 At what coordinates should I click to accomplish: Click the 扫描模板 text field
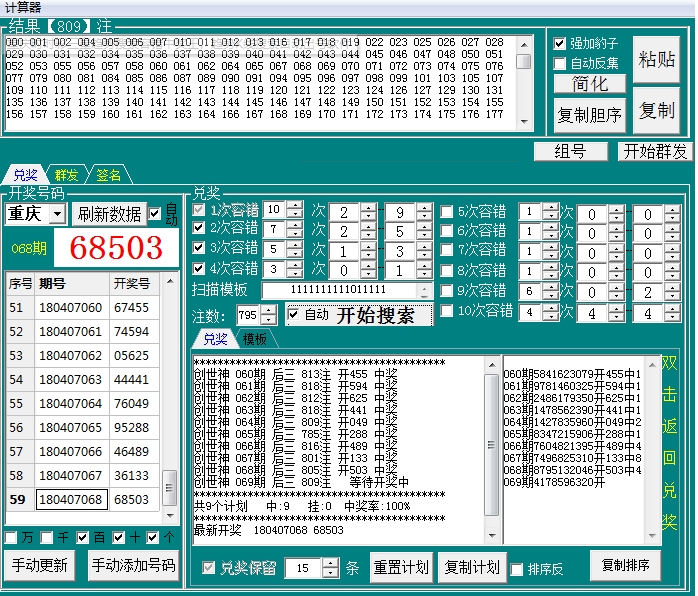tap(339, 290)
